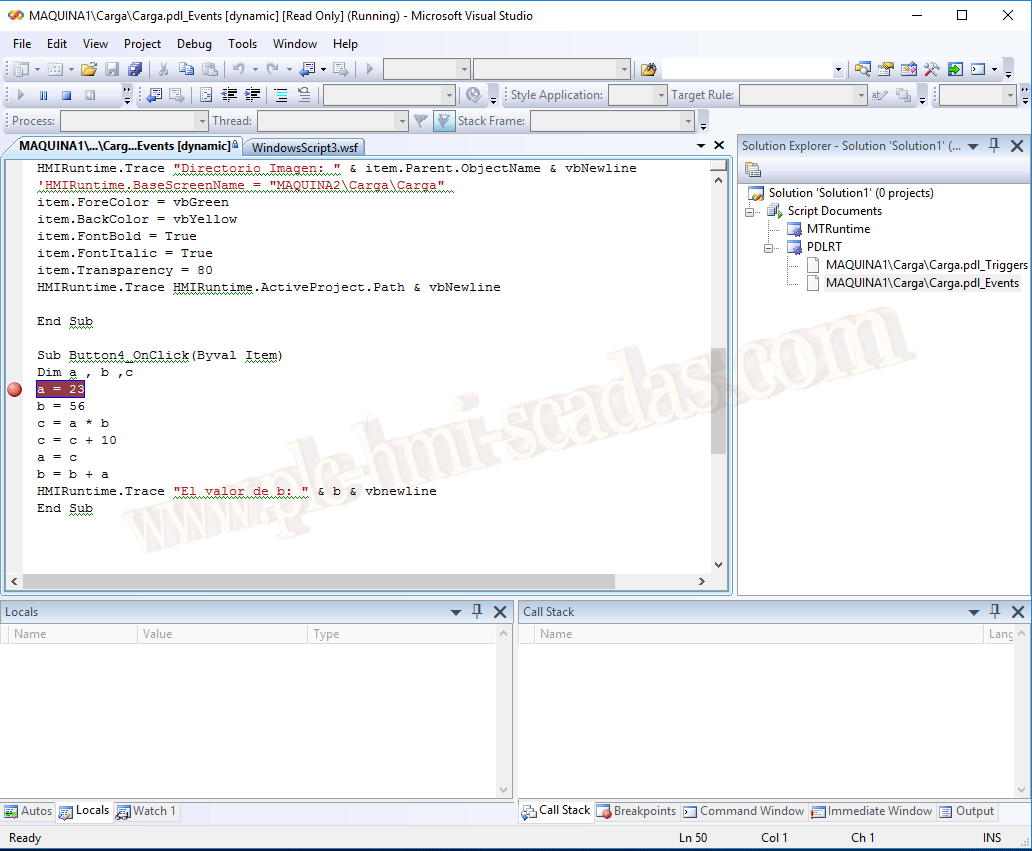Click the Increase Indent icon
Image resolution: width=1032 pixels, height=851 pixels.
tap(250, 95)
